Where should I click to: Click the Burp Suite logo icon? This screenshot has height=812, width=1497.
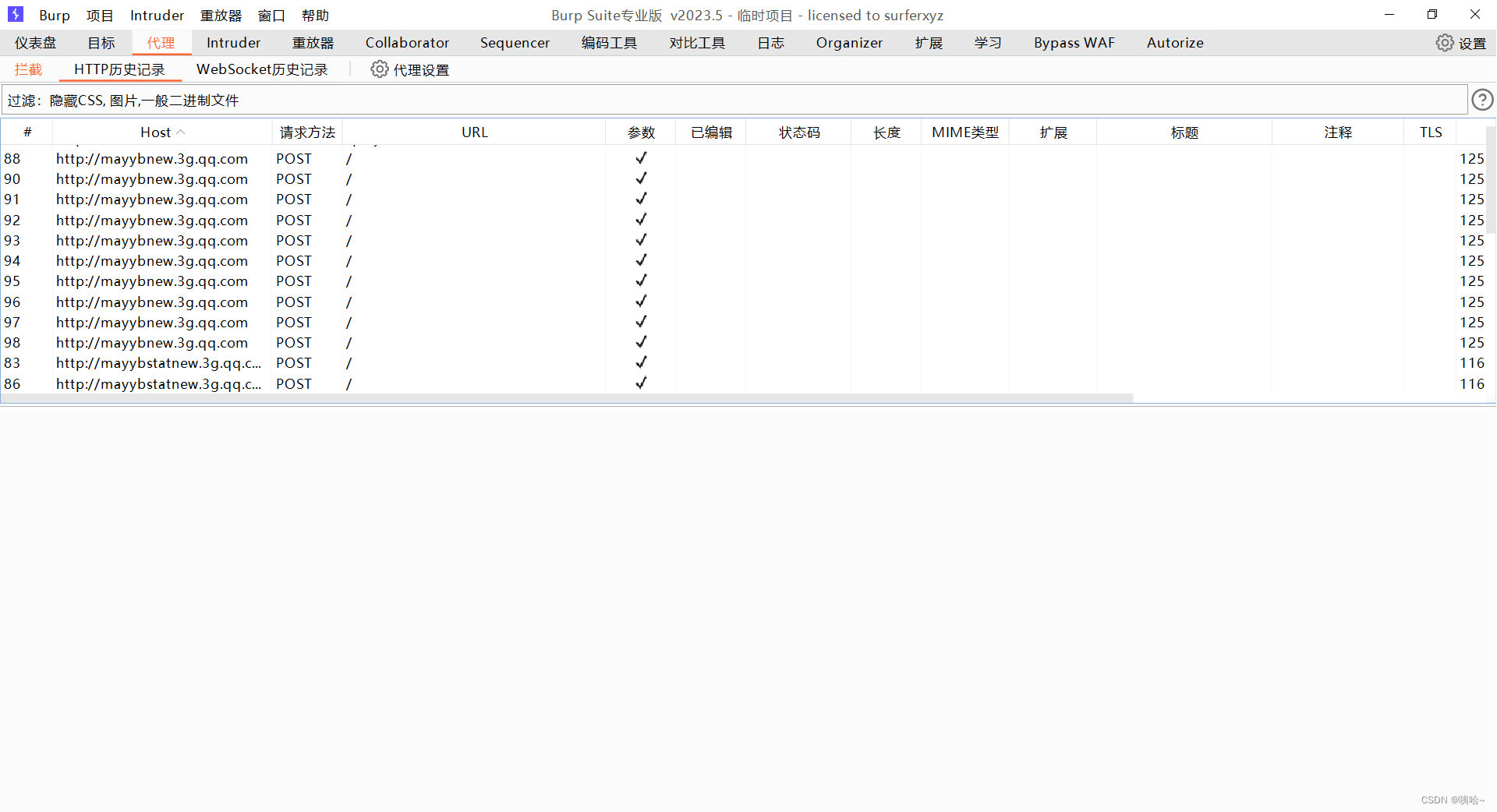tap(16, 15)
